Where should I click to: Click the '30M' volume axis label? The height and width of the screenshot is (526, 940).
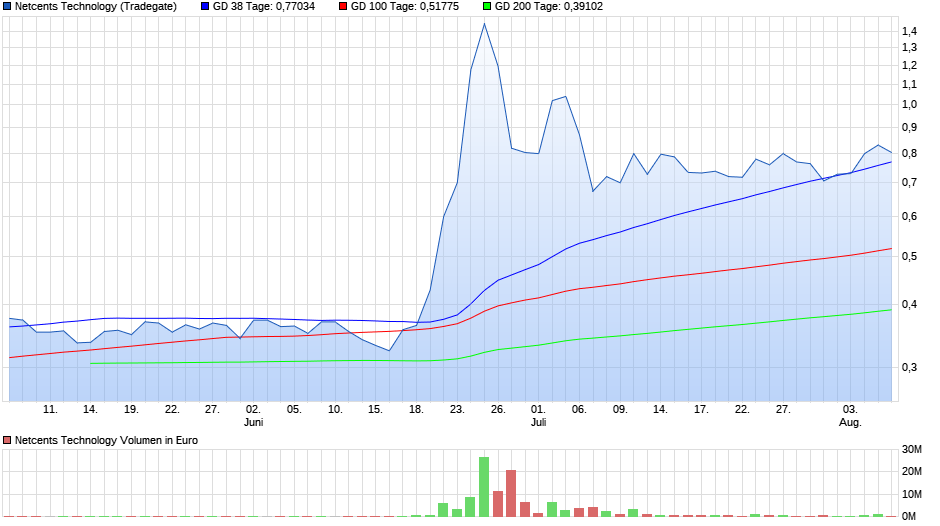pyautogui.click(x=912, y=449)
